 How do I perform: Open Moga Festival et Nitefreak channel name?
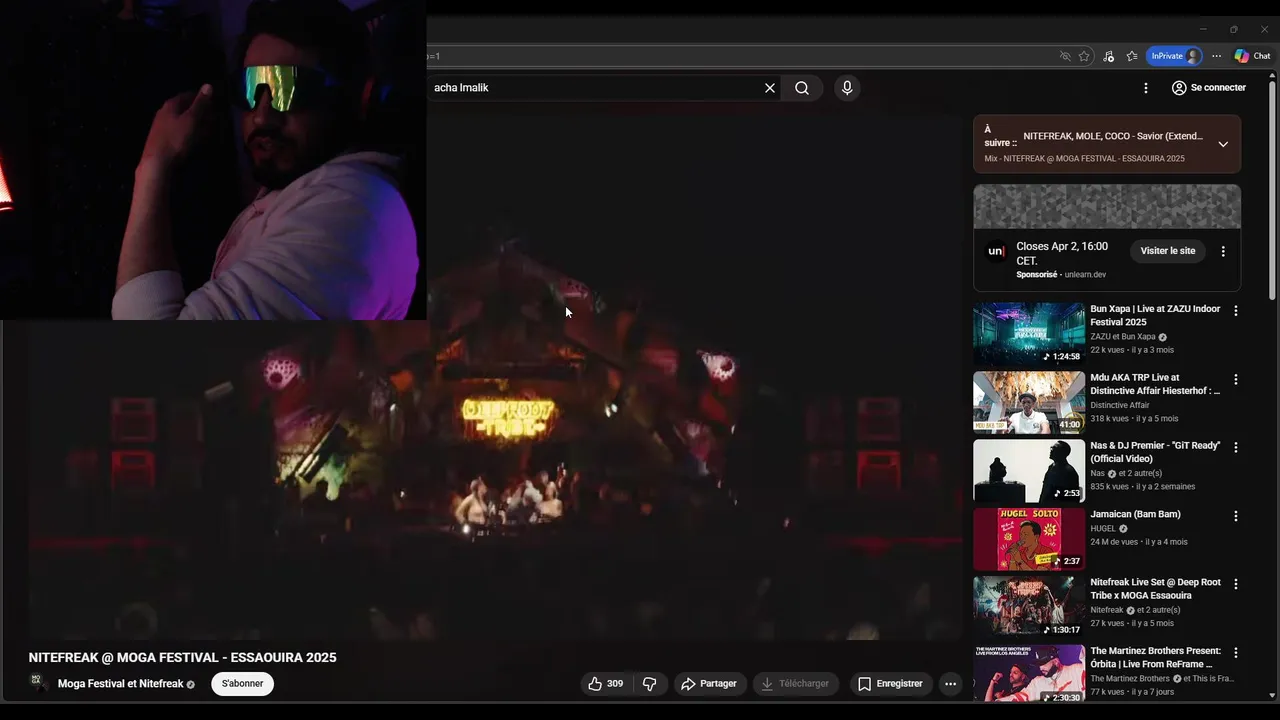coord(121,684)
